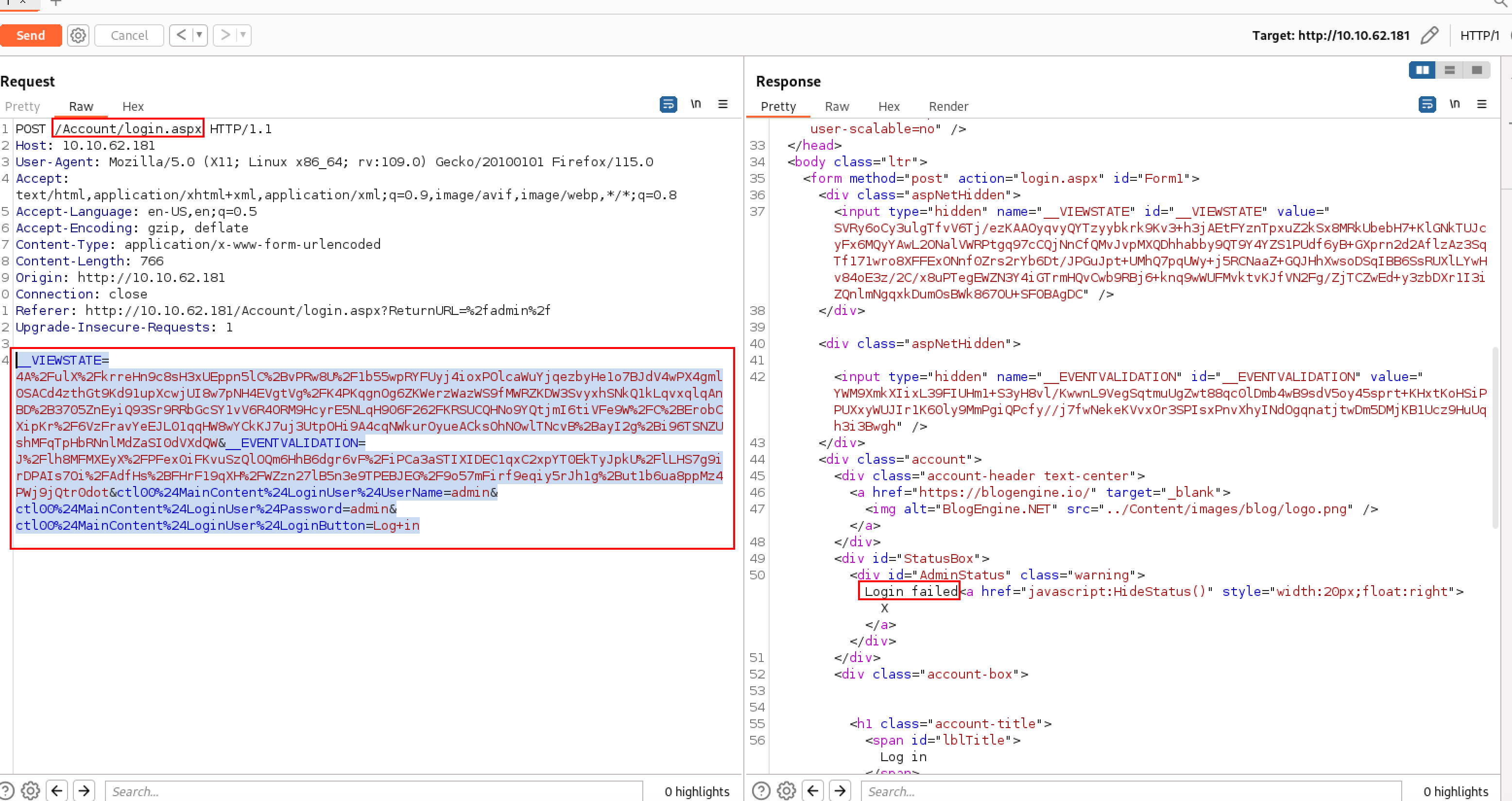Edit target with the pencil icon
This screenshot has width=1512, height=801.
click(1429, 35)
